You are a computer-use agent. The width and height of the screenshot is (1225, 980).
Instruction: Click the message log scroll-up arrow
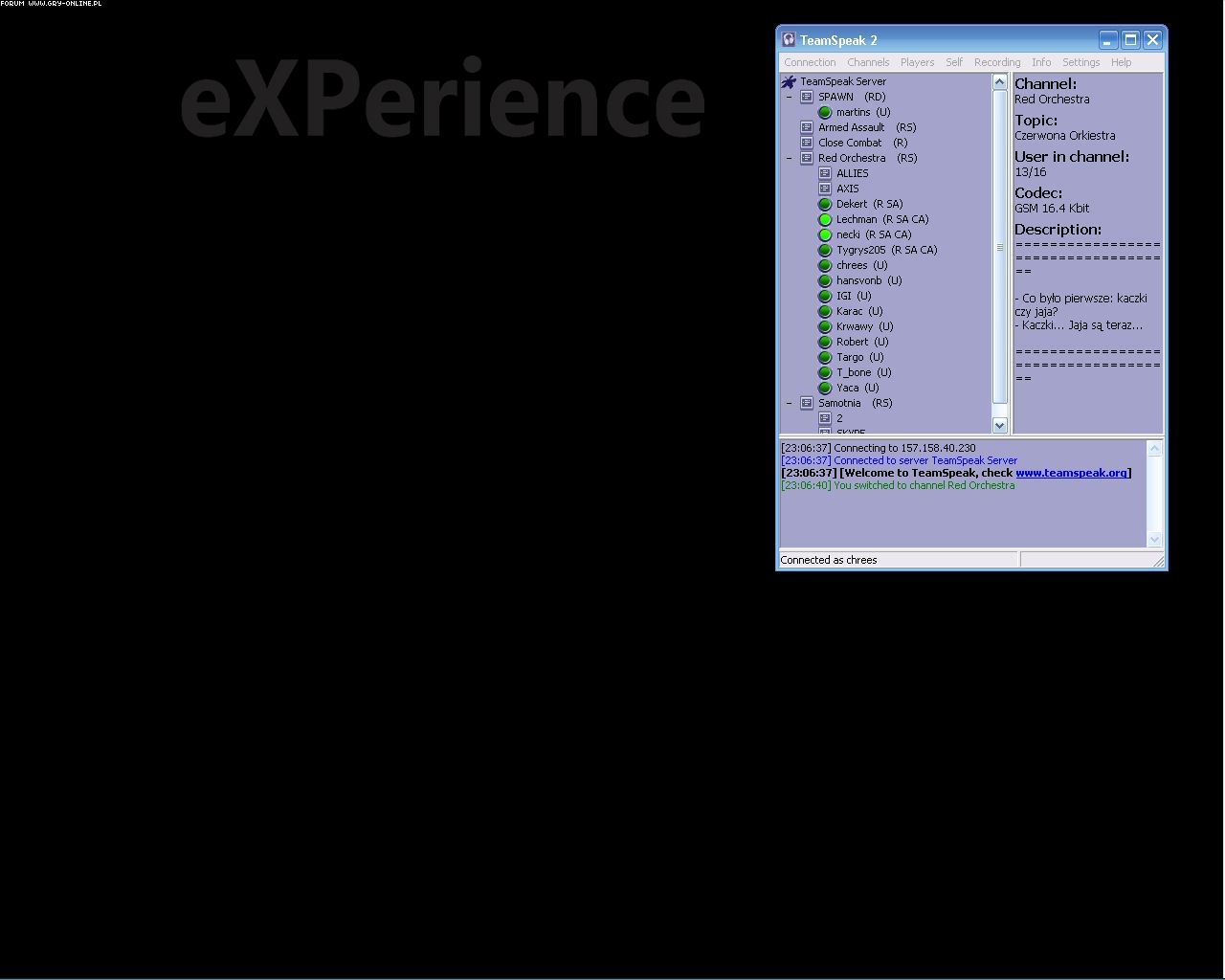coord(1154,449)
